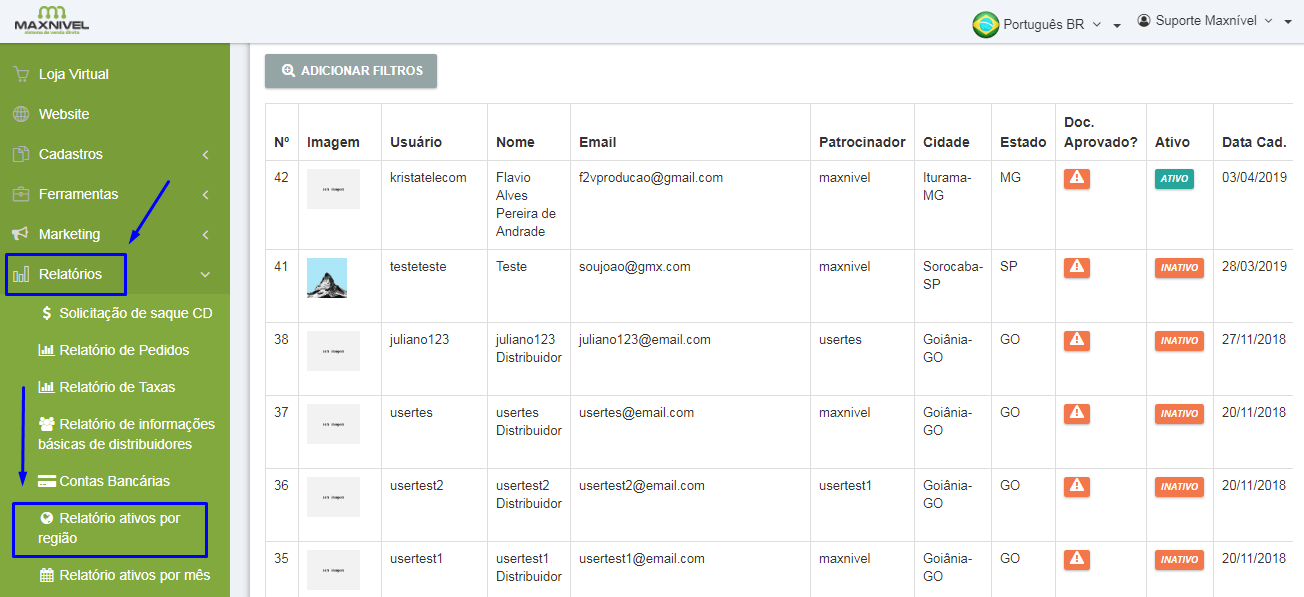Viewport: 1304px width, 597px height.
Task: Click the Marketing megaphone icon
Action: (x=20, y=234)
